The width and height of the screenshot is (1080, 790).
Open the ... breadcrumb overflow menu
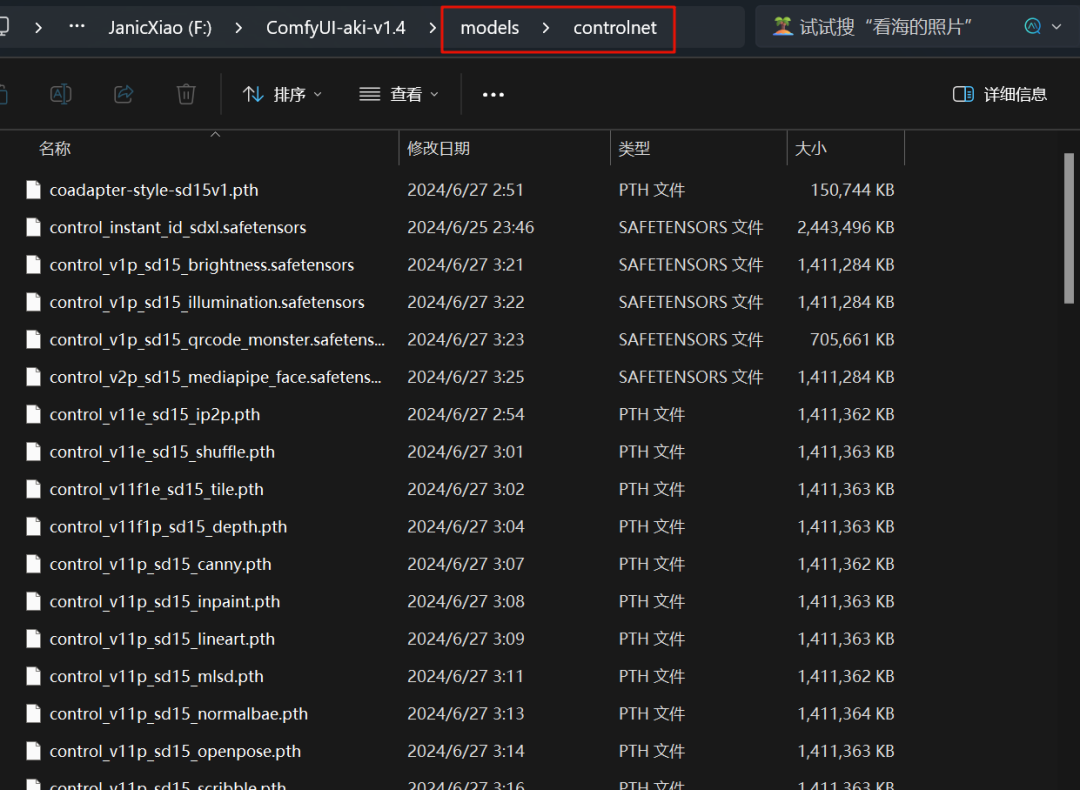point(76,27)
